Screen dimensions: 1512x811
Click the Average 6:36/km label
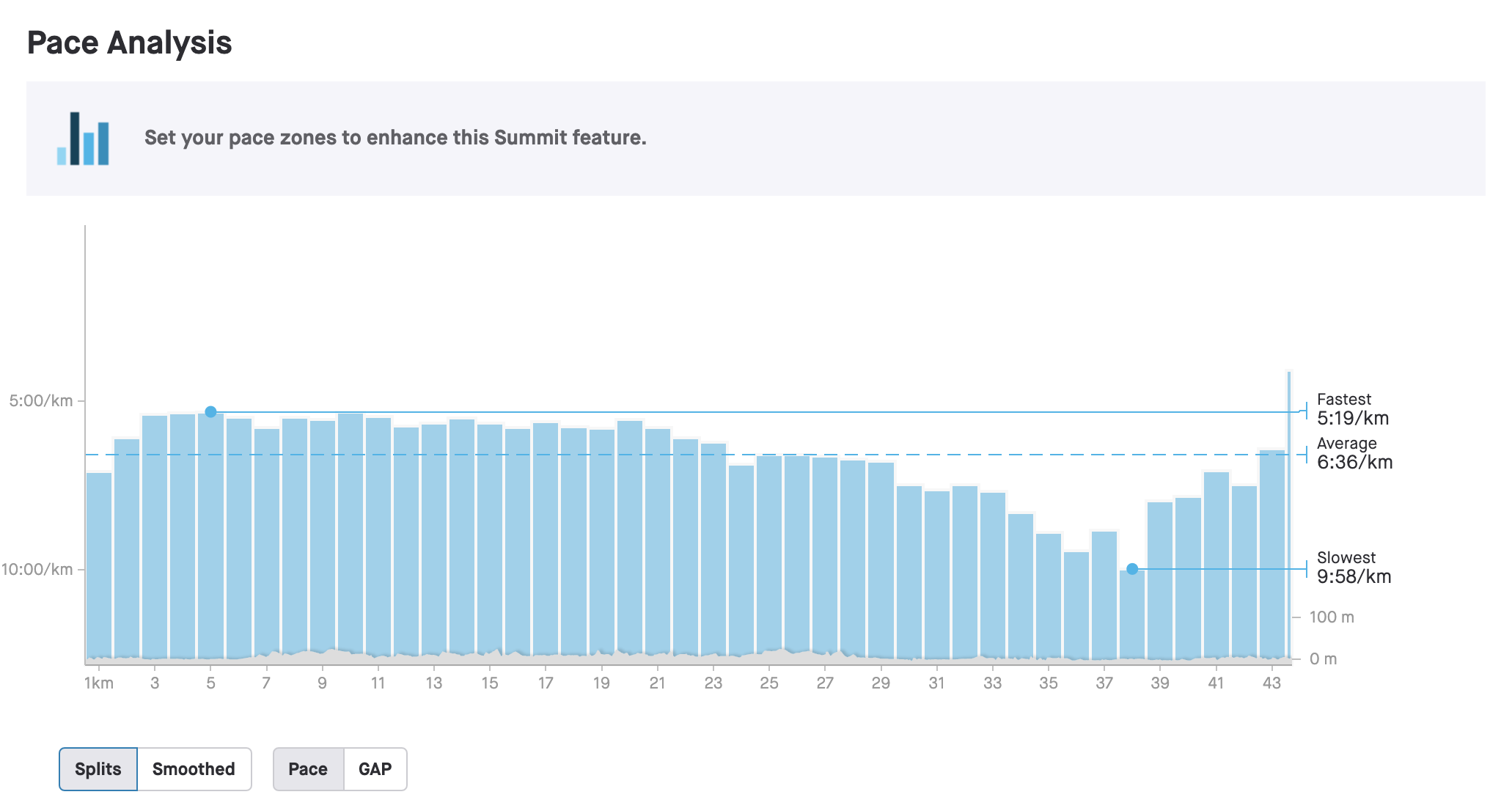coord(1354,454)
